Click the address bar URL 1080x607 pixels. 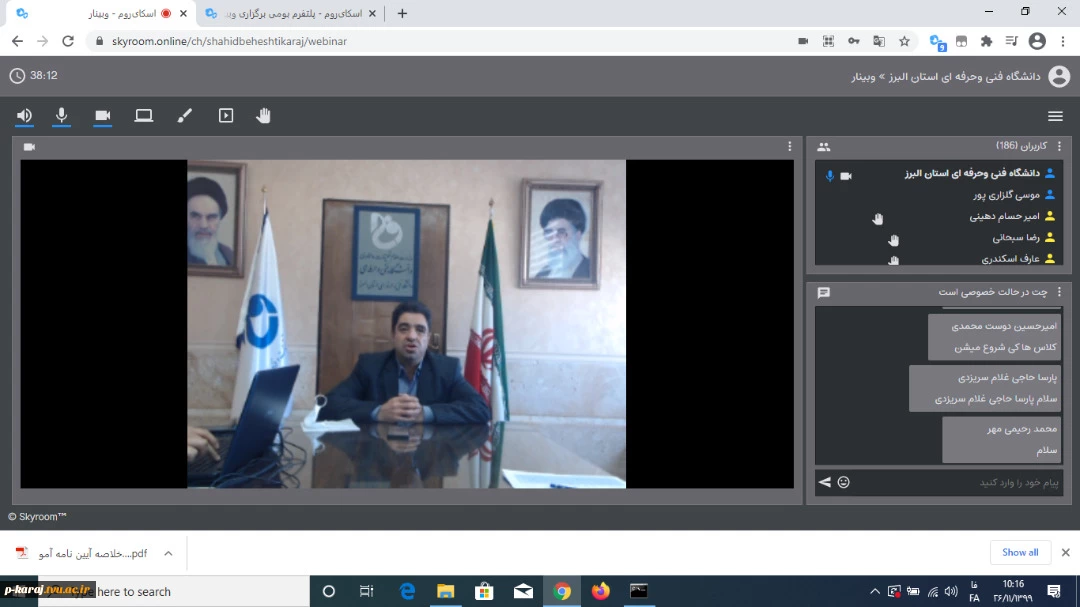tap(229, 41)
